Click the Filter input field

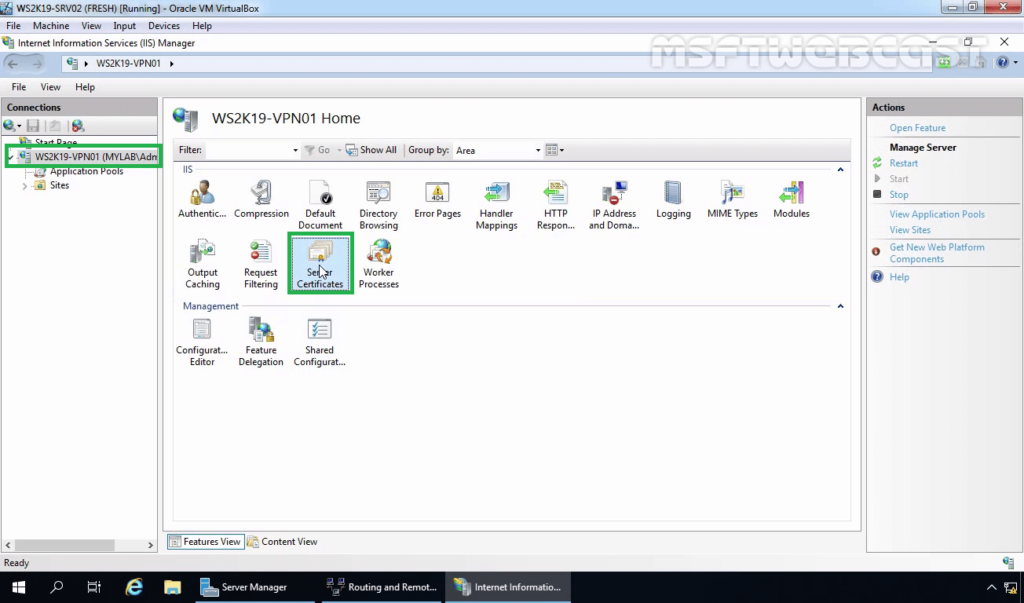(x=248, y=150)
